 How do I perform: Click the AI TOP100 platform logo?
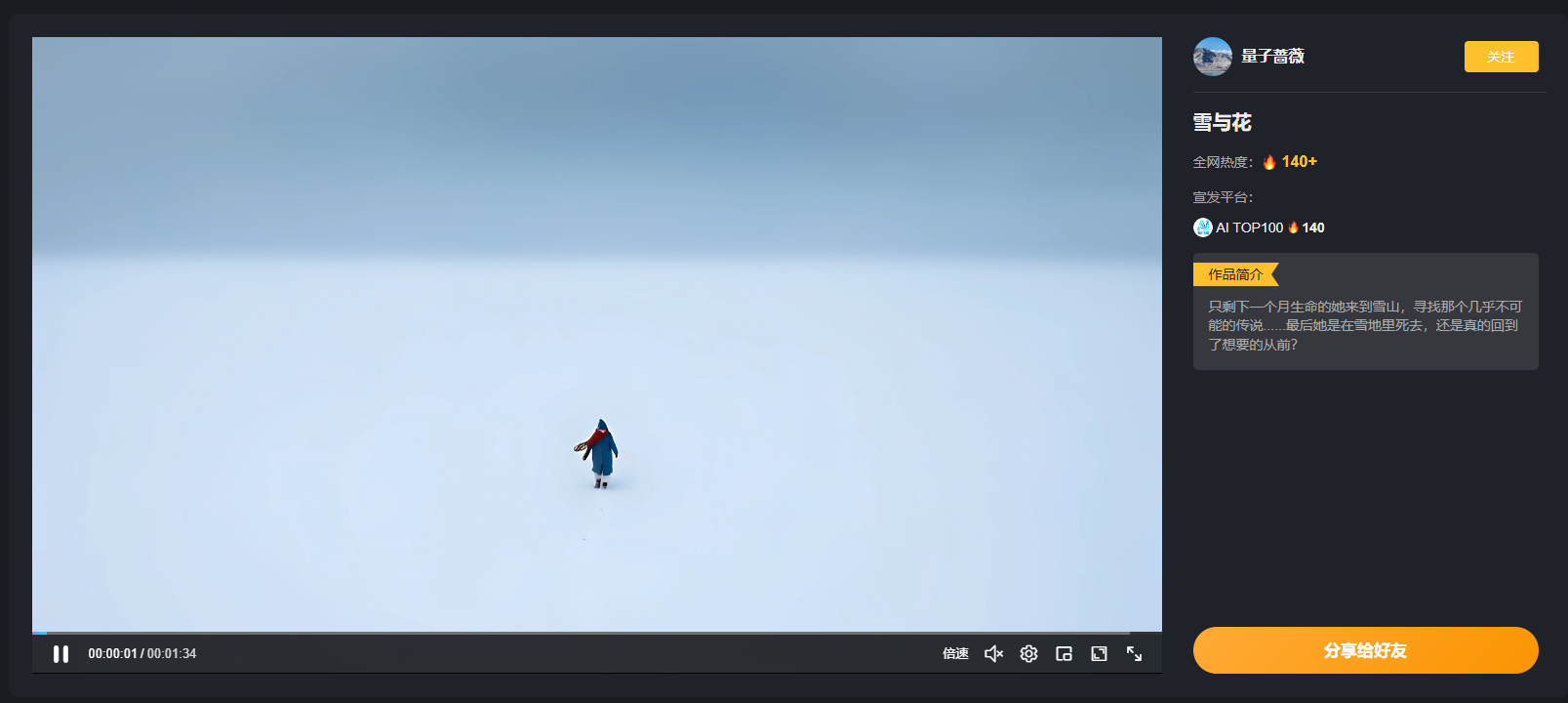coord(1202,227)
